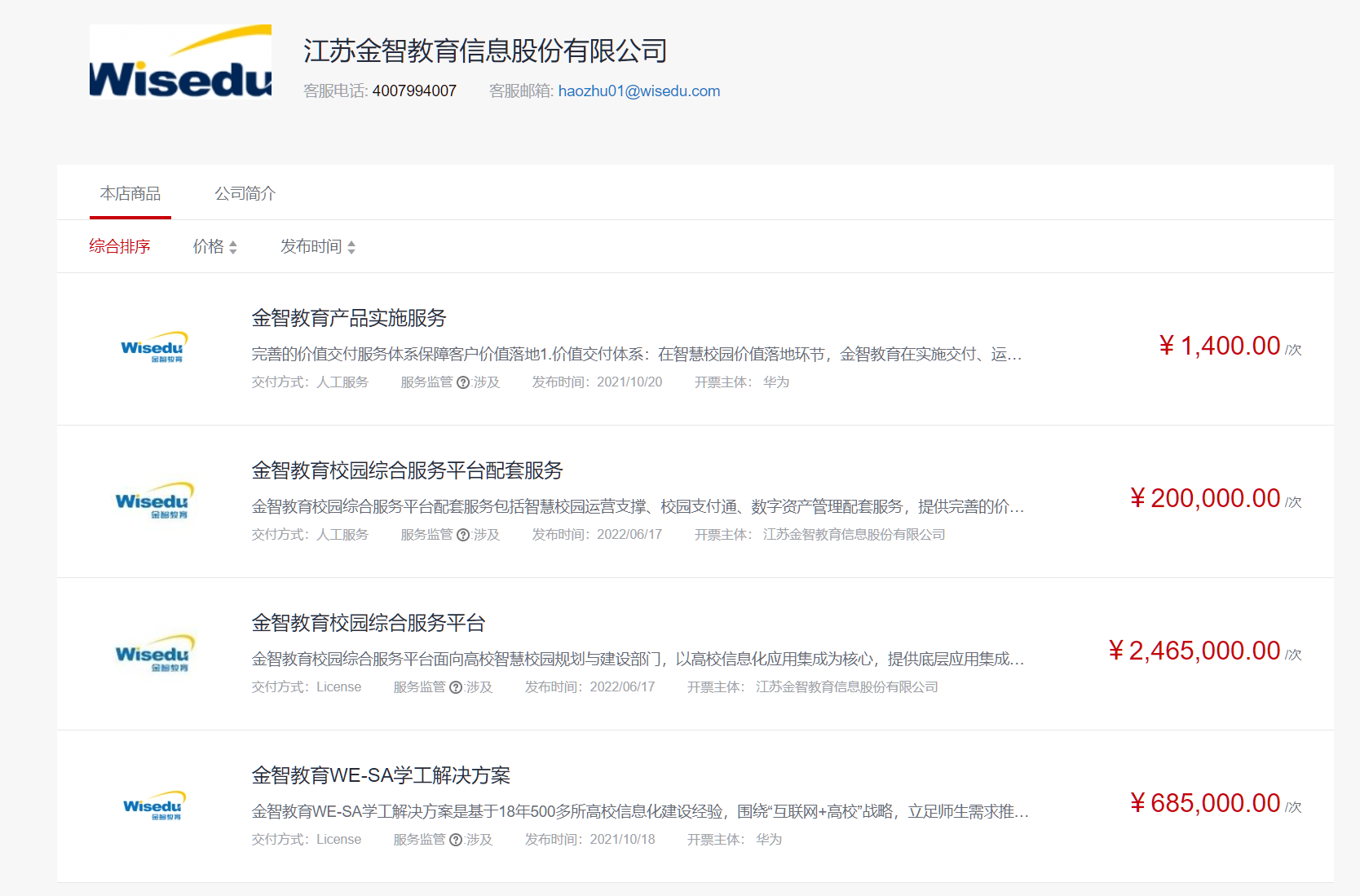Click the phone number 4007994007
The image size is (1360, 896).
[x=414, y=91]
